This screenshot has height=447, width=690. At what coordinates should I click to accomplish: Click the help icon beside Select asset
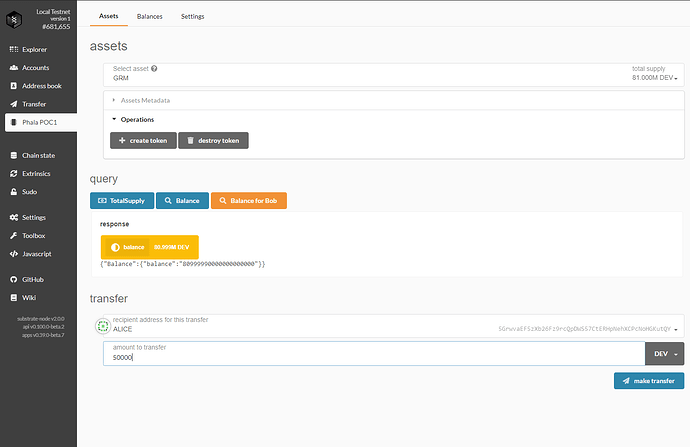click(154, 69)
